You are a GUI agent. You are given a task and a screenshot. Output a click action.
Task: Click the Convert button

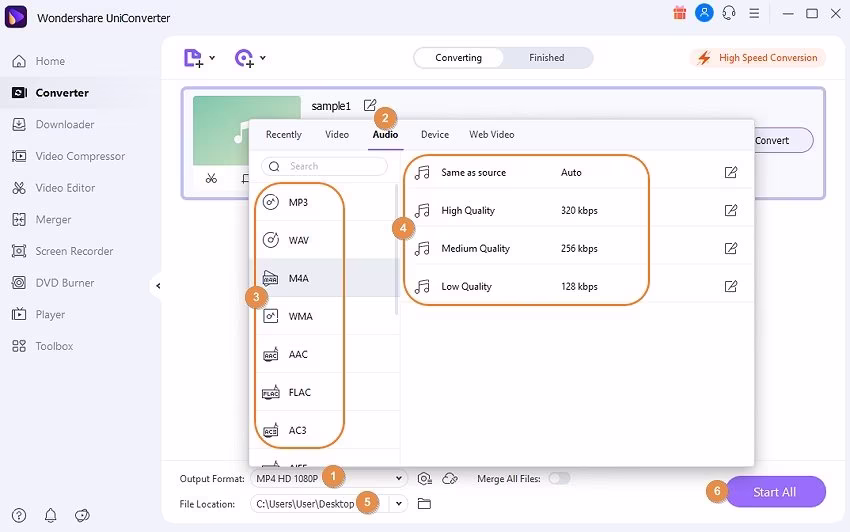pyautogui.click(x=783, y=140)
